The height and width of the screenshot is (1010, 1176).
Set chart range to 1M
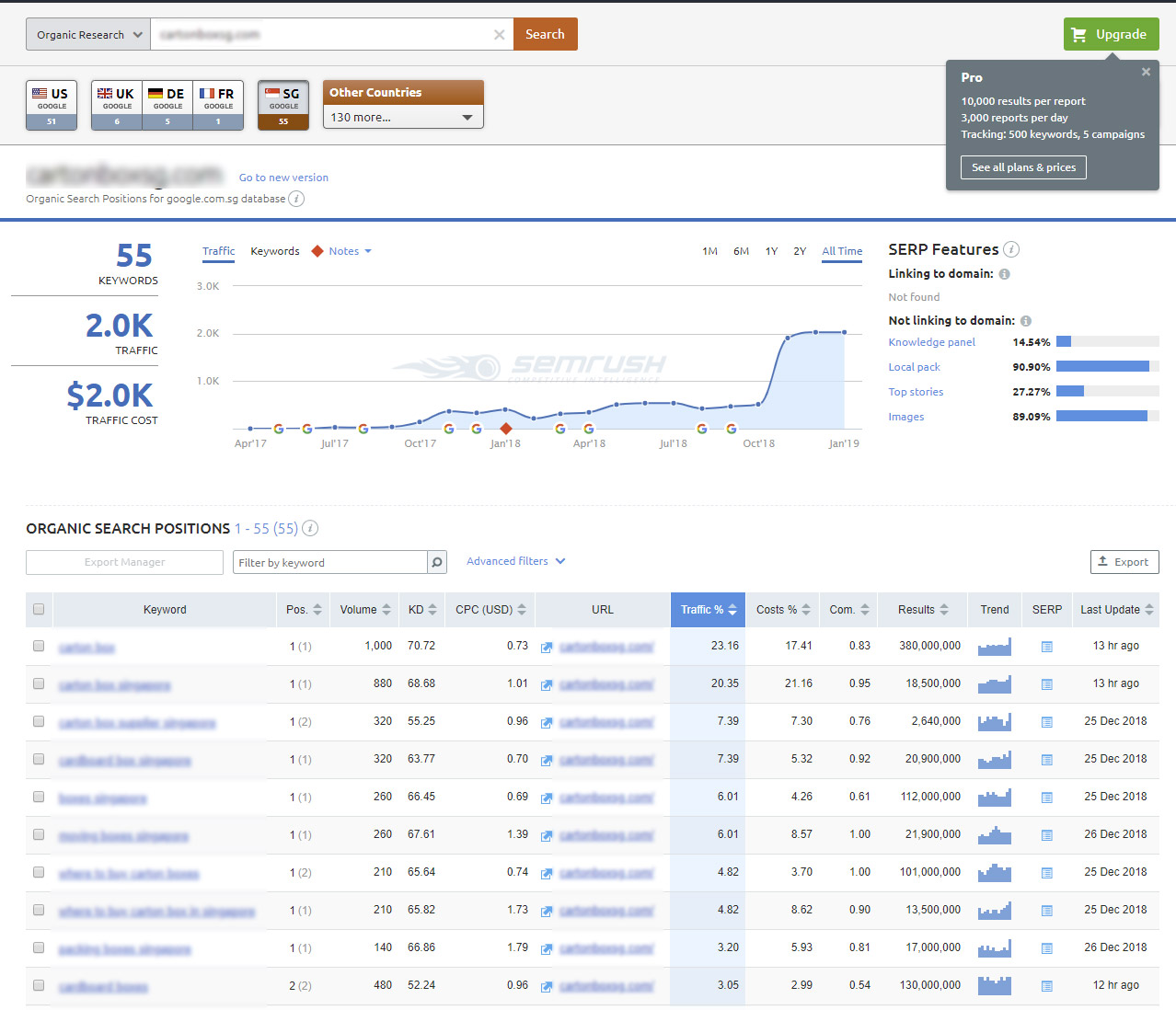[x=709, y=251]
